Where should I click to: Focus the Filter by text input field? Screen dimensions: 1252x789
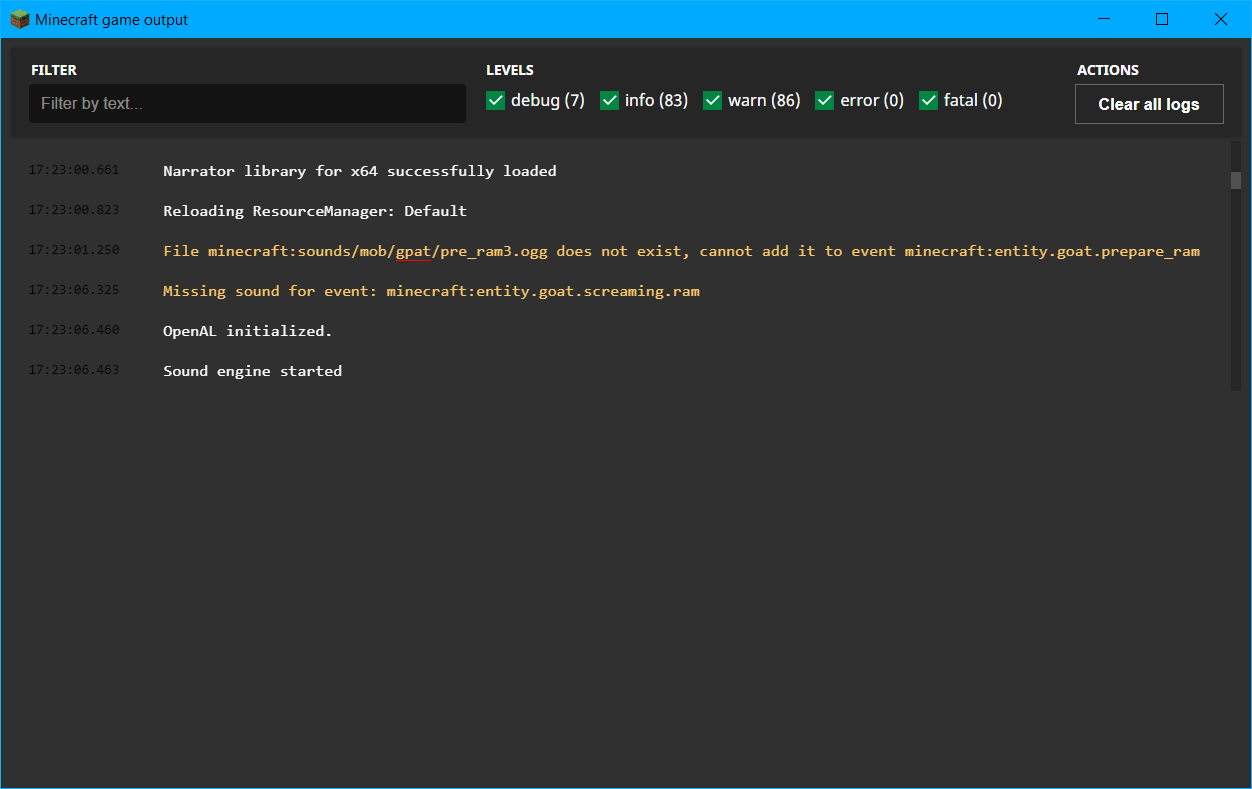pyautogui.click(x=247, y=104)
